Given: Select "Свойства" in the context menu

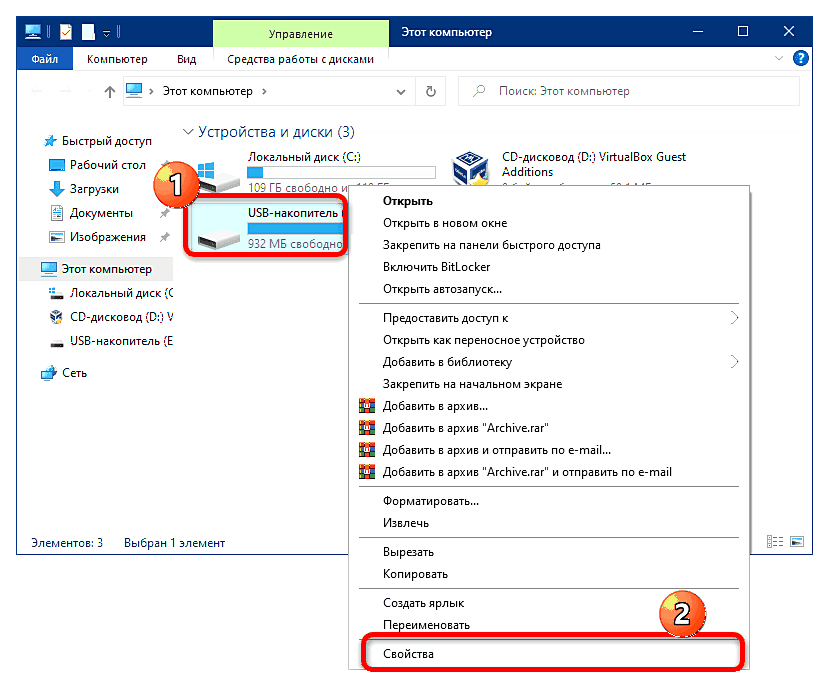Looking at the screenshot, I should point(409,654).
